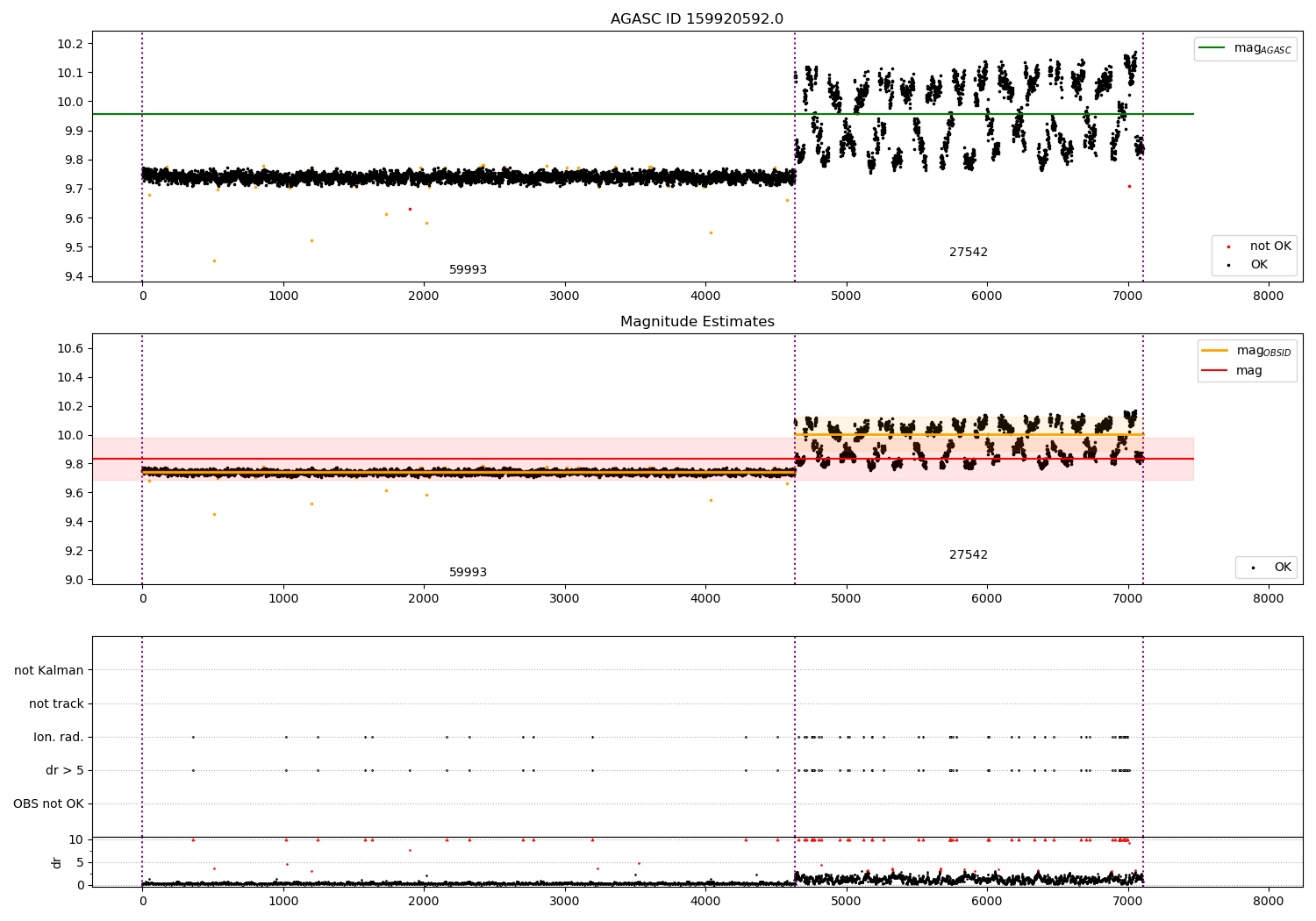
Task: Click the 'Magnitude Estimates' plot title
Action: coord(697,322)
